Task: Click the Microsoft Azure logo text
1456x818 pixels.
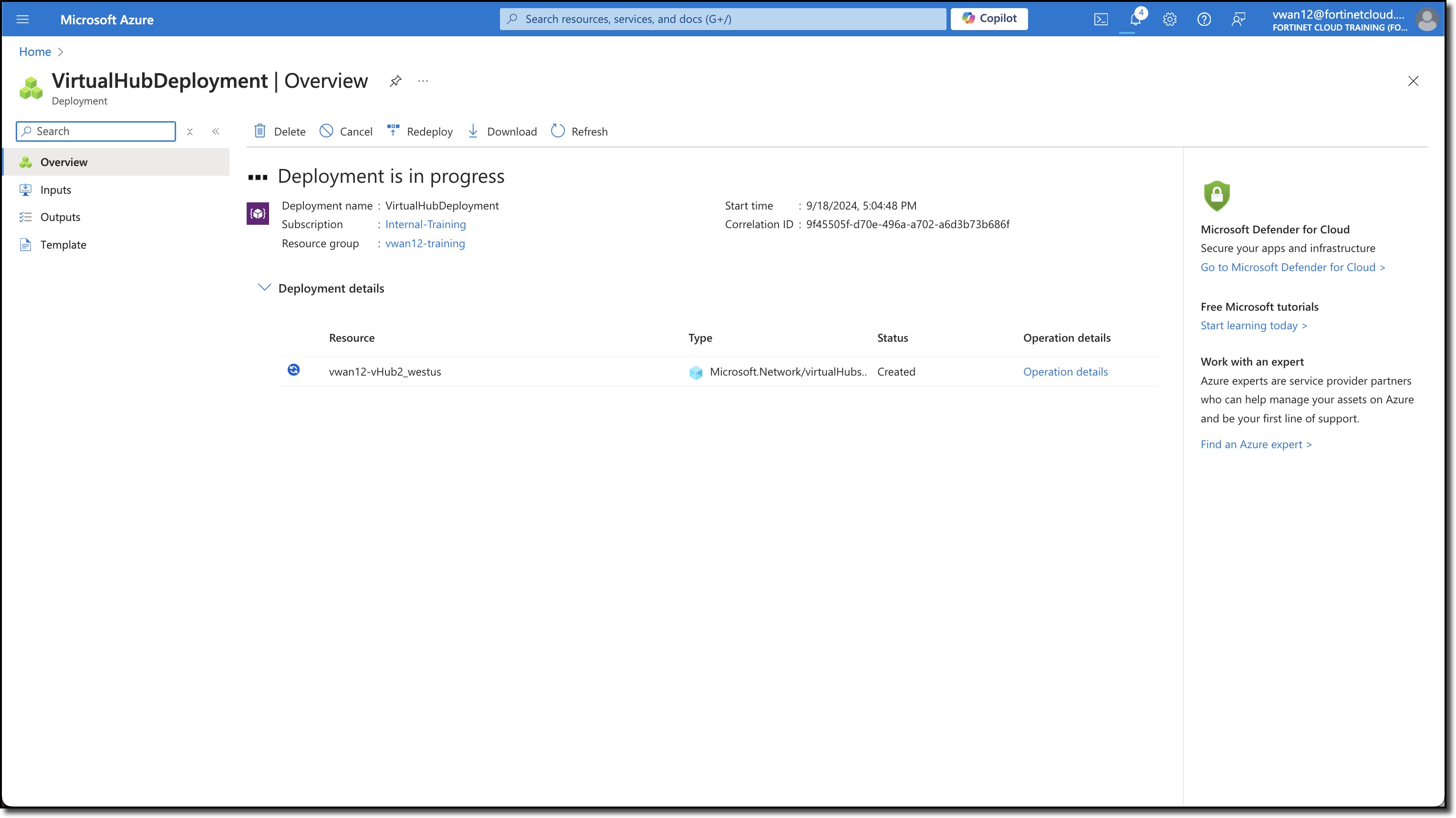Action: tap(107, 20)
